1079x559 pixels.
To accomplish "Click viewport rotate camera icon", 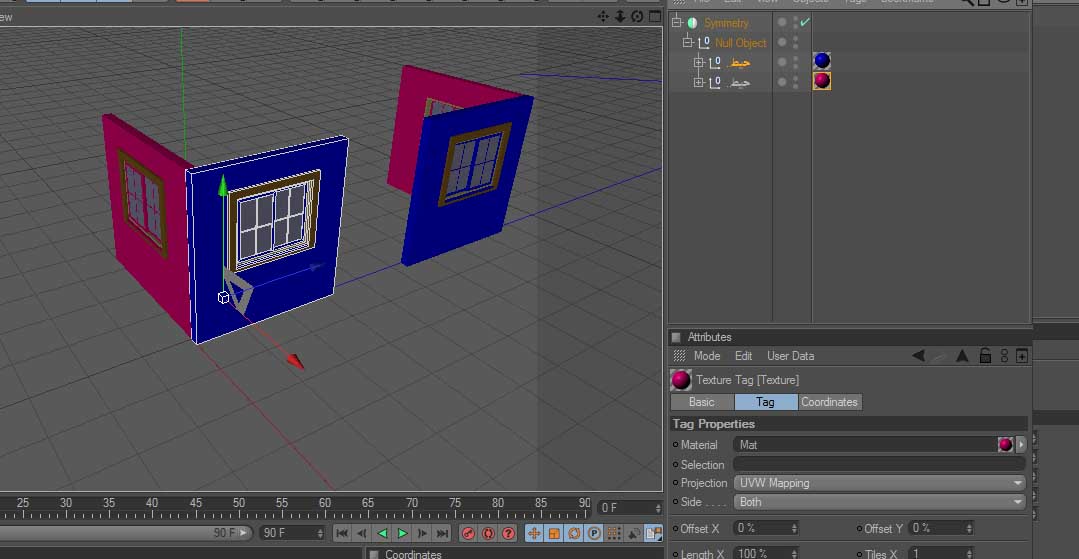I will (637, 17).
